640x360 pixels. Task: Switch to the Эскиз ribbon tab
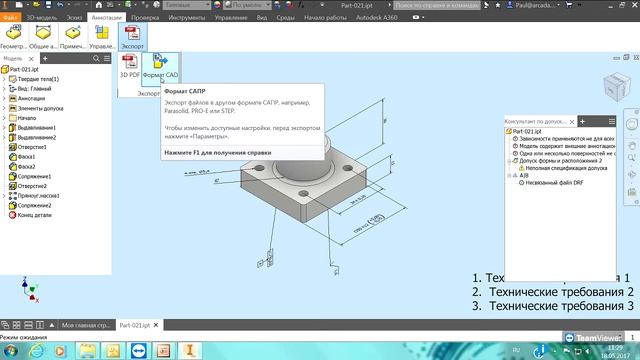pyautogui.click(x=74, y=18)
